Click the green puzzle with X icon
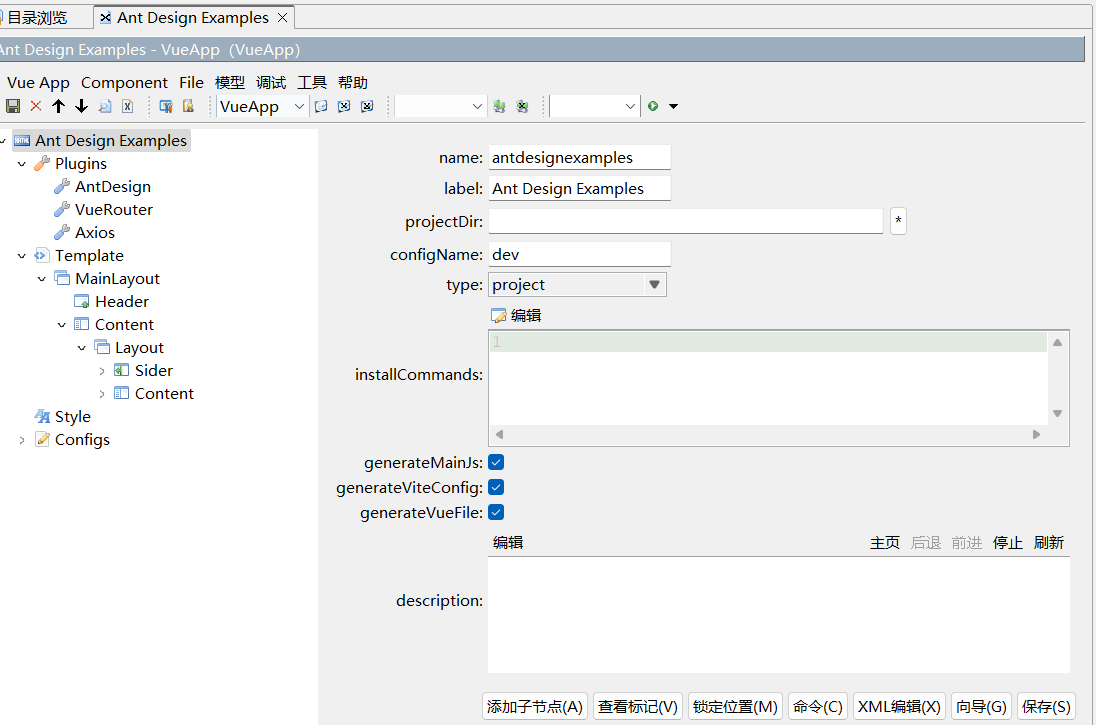Image resolution: width=1096 pixels, height=725 pixels. tap(522, 106)
